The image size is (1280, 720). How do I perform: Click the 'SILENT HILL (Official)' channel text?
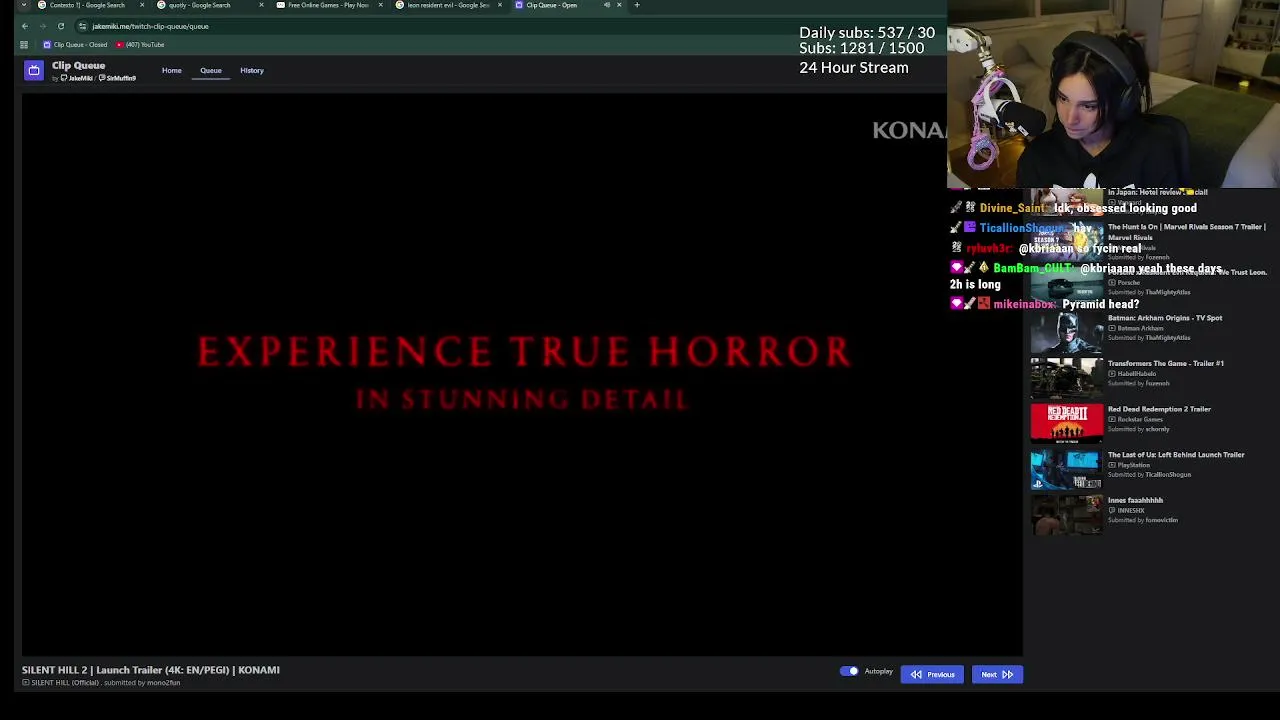(x=65, y=683)
